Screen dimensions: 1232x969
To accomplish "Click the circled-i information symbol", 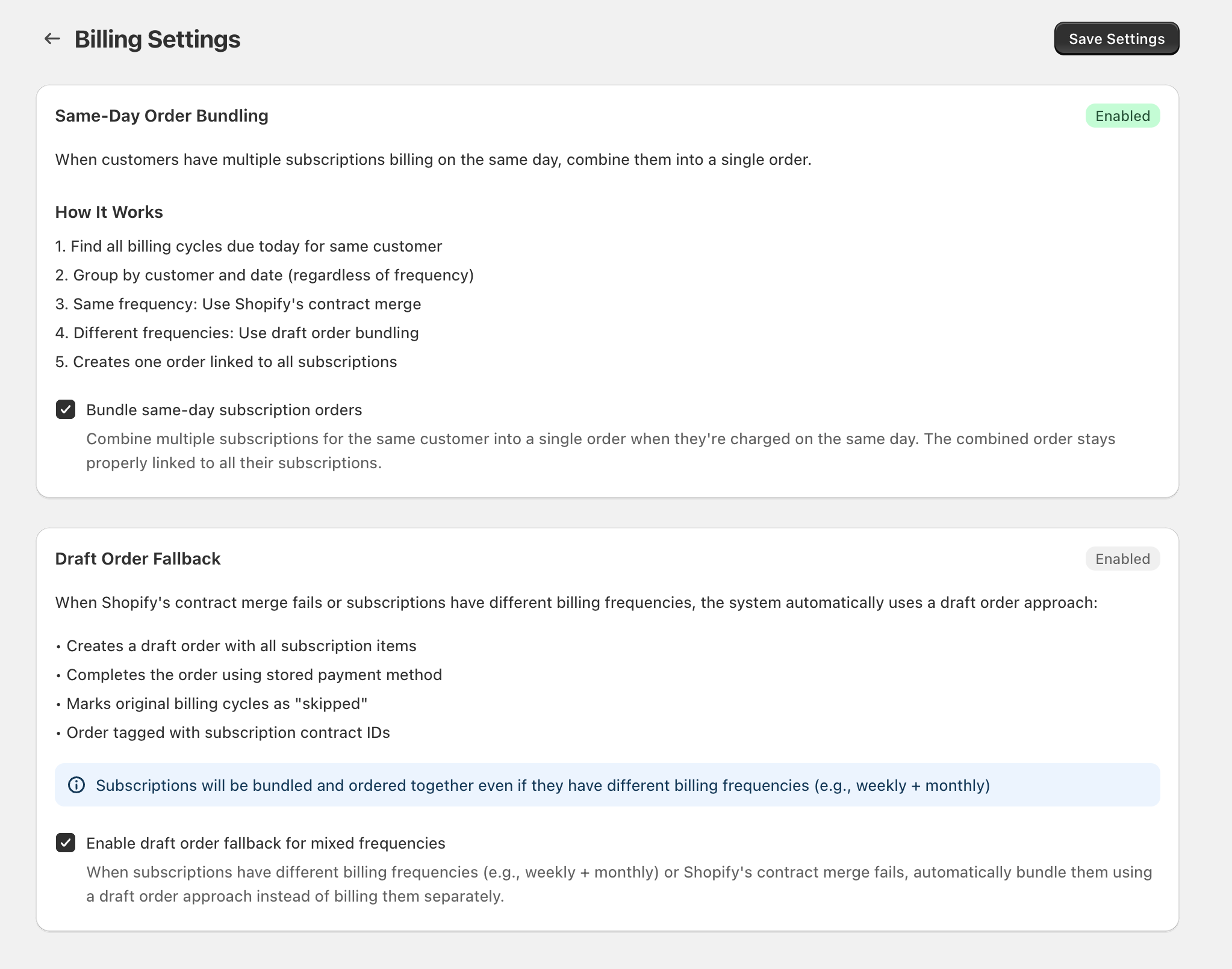I will click(x=76, y=785).
